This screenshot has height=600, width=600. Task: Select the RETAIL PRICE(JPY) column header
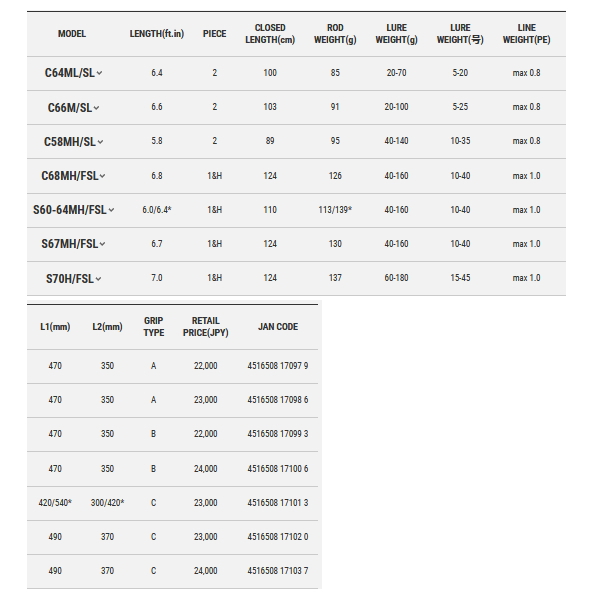click(x=205, y=327)
